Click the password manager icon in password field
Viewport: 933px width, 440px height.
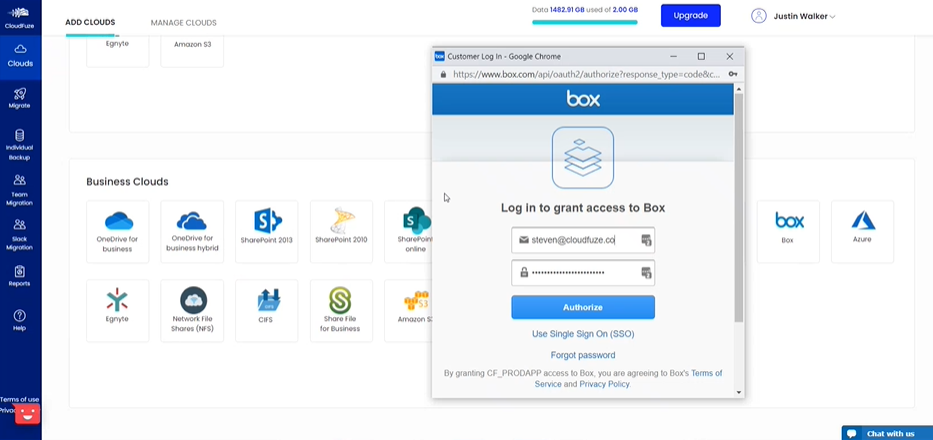646,273
